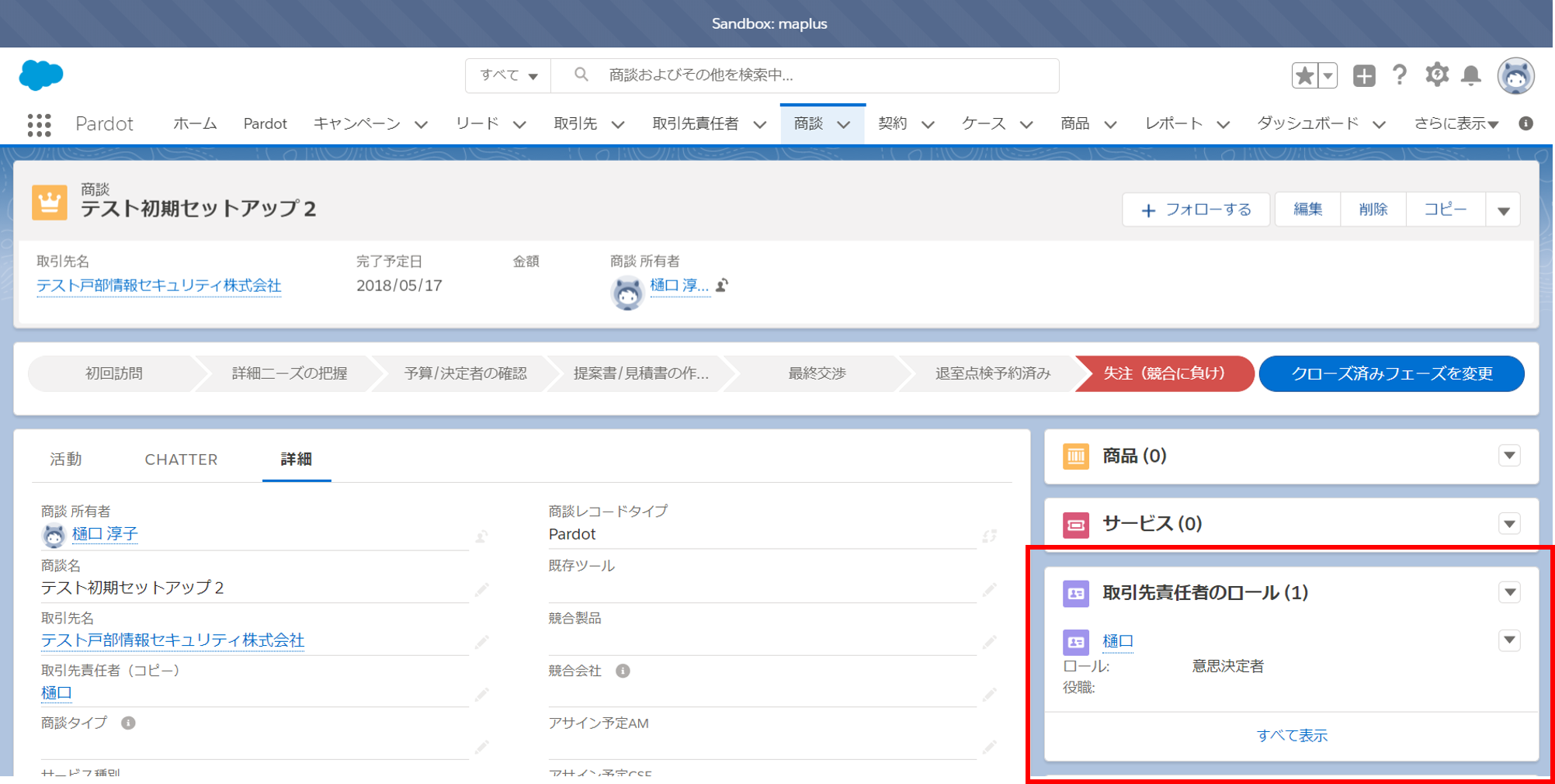The width and height of the screenshot is (1555, 784).
Task: Click the サービス related list icon
Action: click(x=1076, y=525)
